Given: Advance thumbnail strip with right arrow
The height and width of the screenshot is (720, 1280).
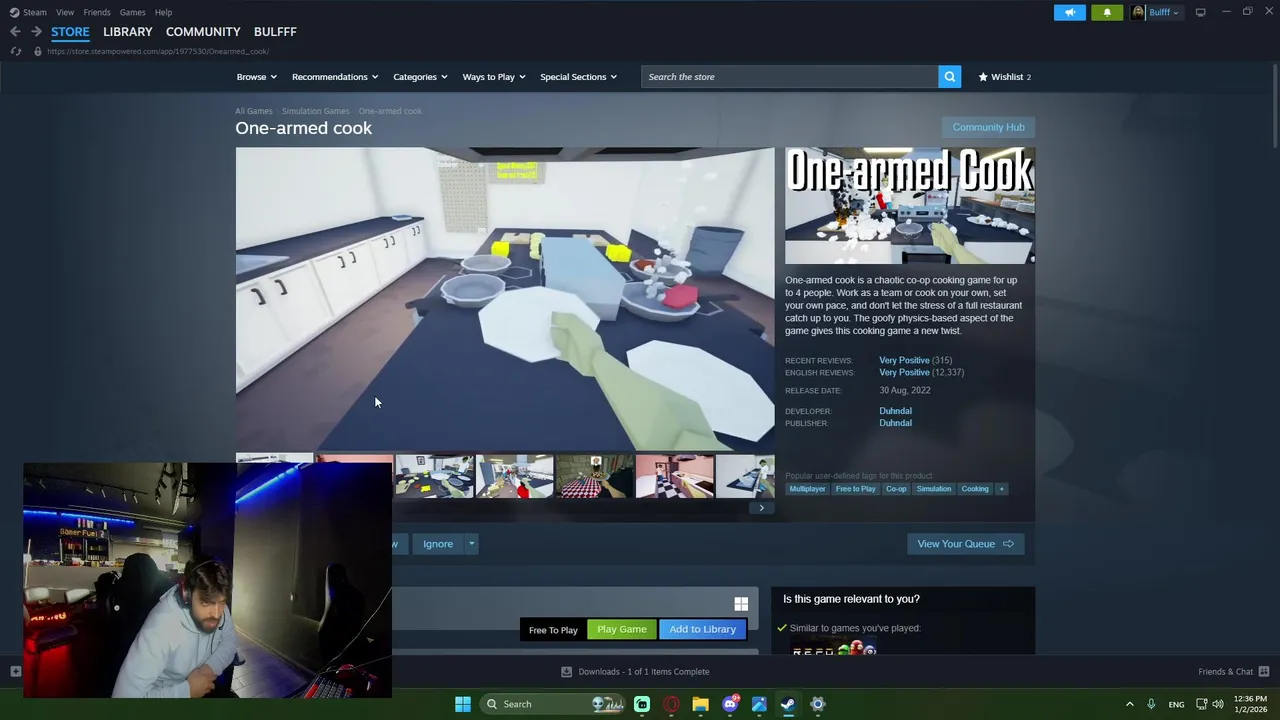Looking at the screenshot, I should point(761,508).
